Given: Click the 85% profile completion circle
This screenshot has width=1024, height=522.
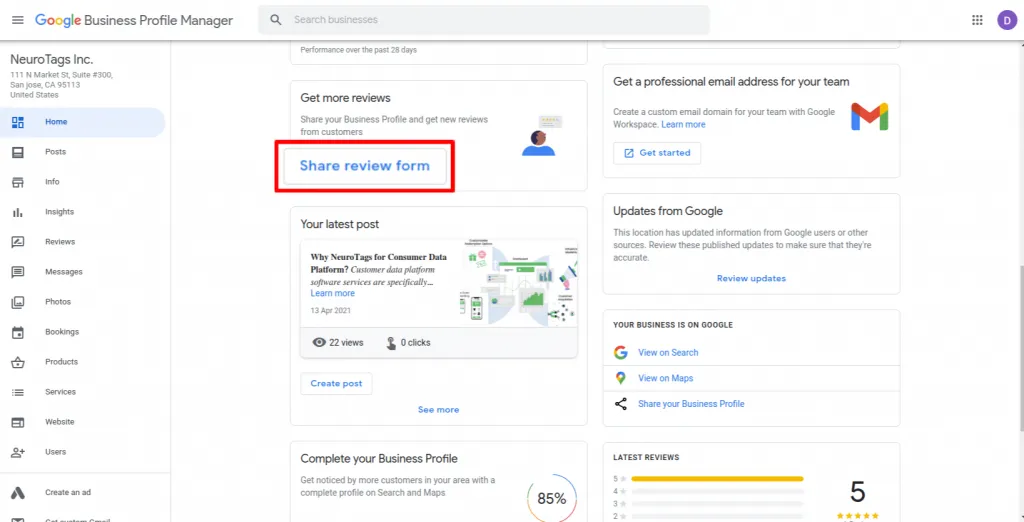Looking at the screenshot, I should pos(552,498).
